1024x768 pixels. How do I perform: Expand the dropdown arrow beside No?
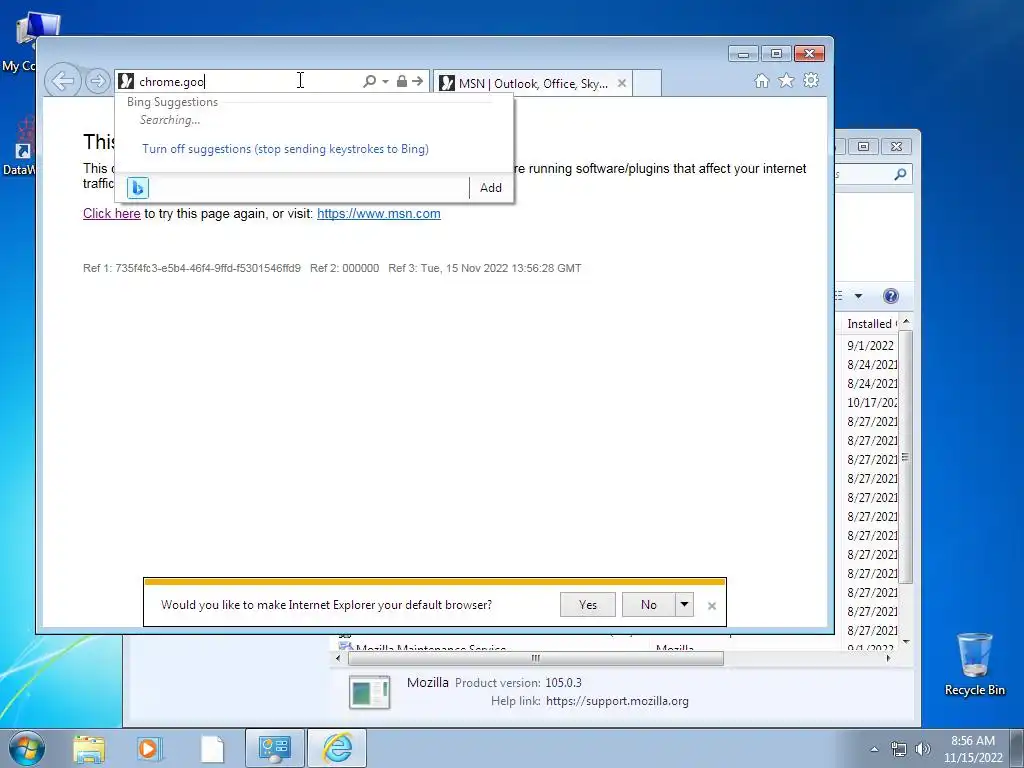[684, 605]
